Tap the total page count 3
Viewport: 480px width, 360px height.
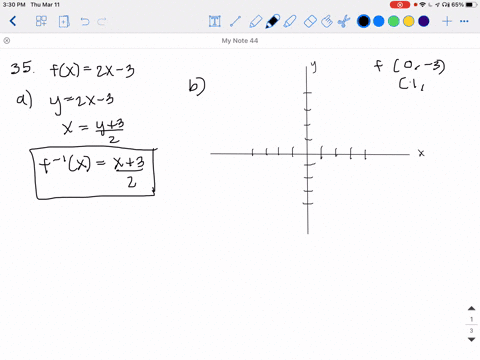click(471, 330)
